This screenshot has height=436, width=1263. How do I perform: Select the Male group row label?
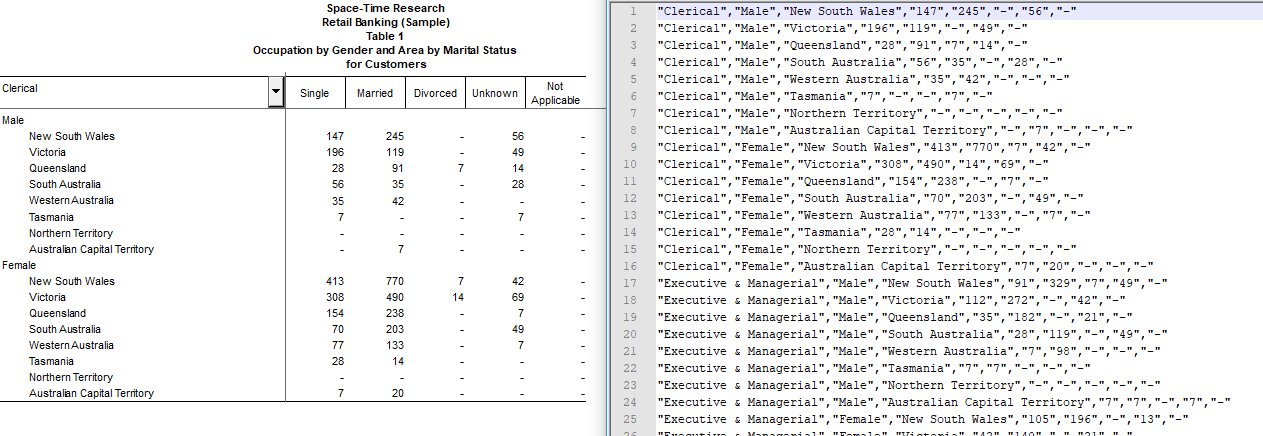click(14, 120)
